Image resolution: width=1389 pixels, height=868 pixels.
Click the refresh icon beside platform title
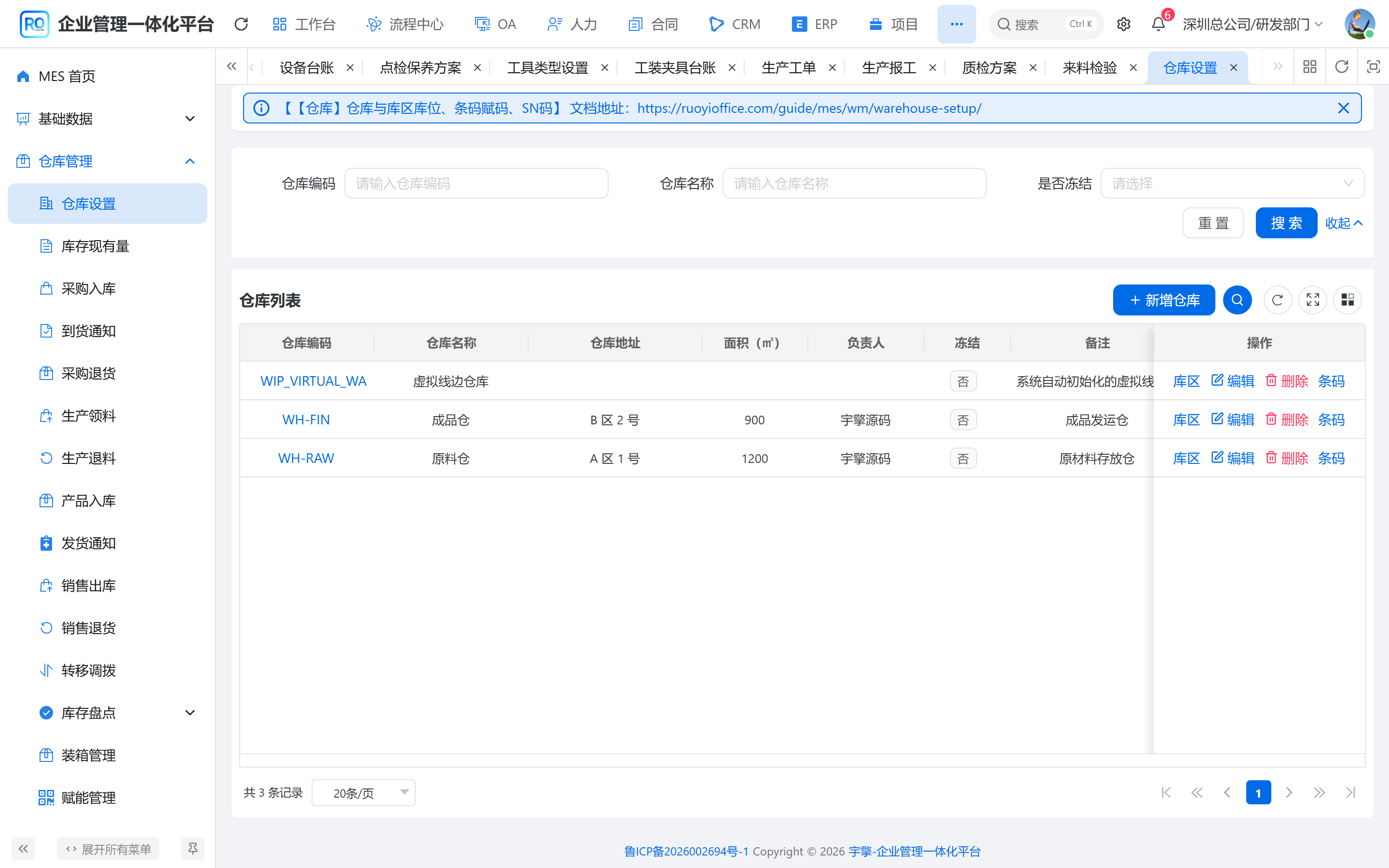[241, 24]
